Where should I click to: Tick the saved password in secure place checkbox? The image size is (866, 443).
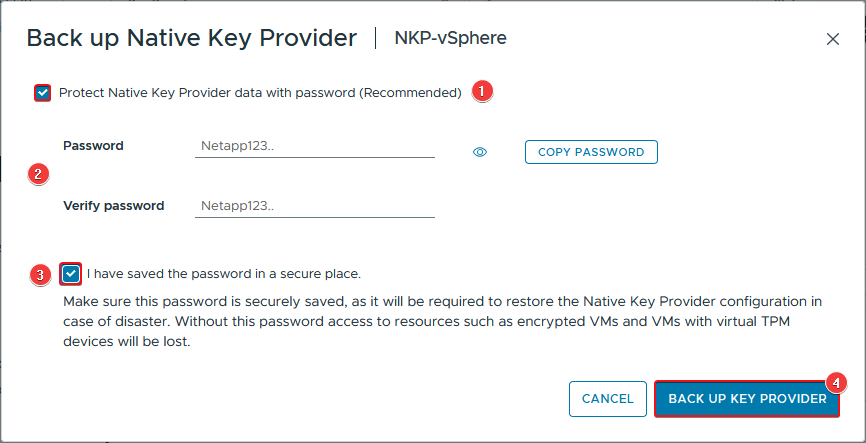pyautogui.click(x=71, y=273)
